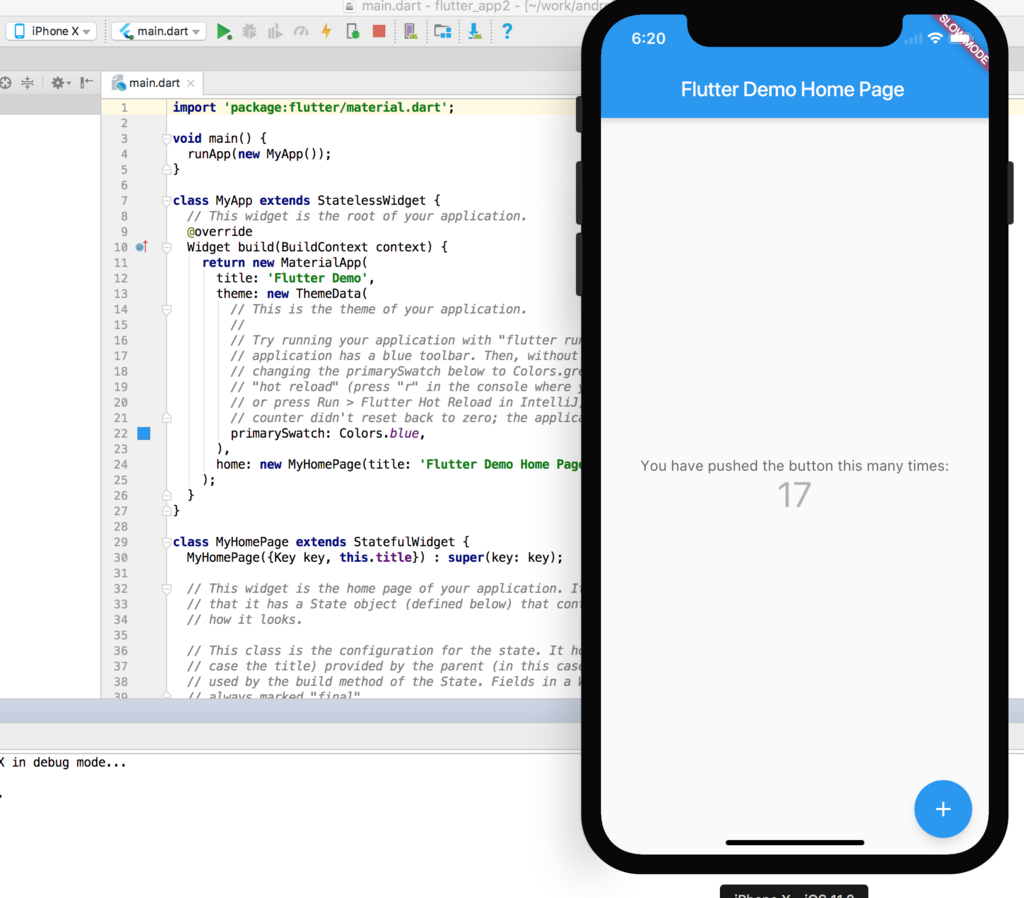Trigger Flutter Hot Reload lightning bolt
The image size is (1024, 898).
tap(327, 31)
